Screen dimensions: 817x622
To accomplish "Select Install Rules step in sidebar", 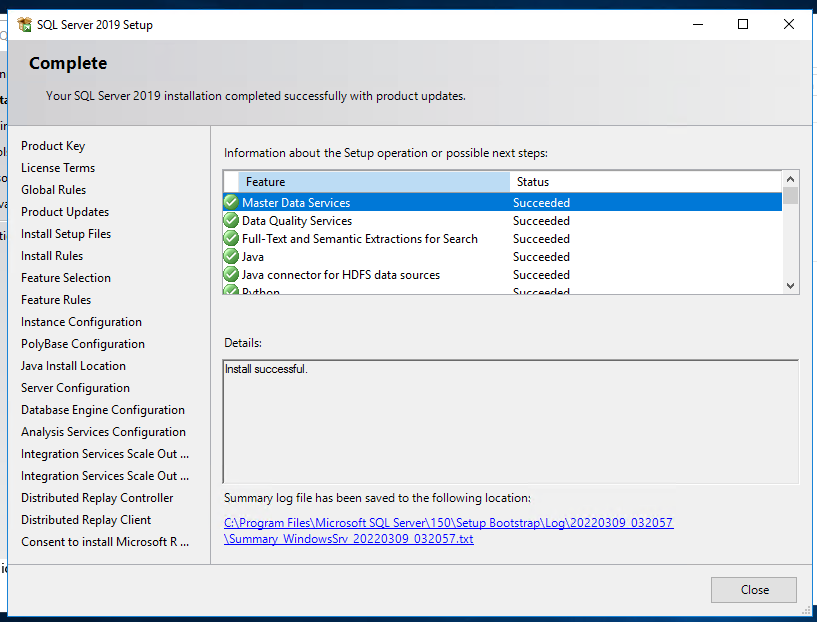I will point(52,256).
